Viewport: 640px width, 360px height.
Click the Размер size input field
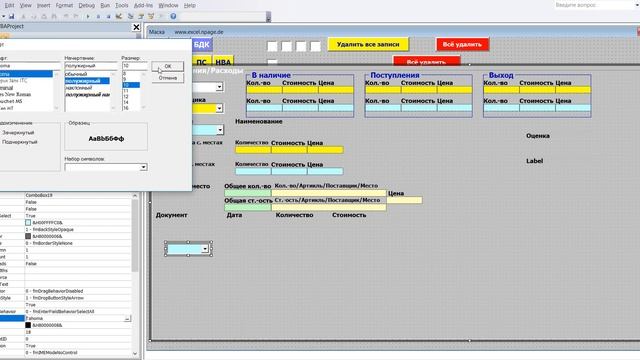[x=135, y=66]
